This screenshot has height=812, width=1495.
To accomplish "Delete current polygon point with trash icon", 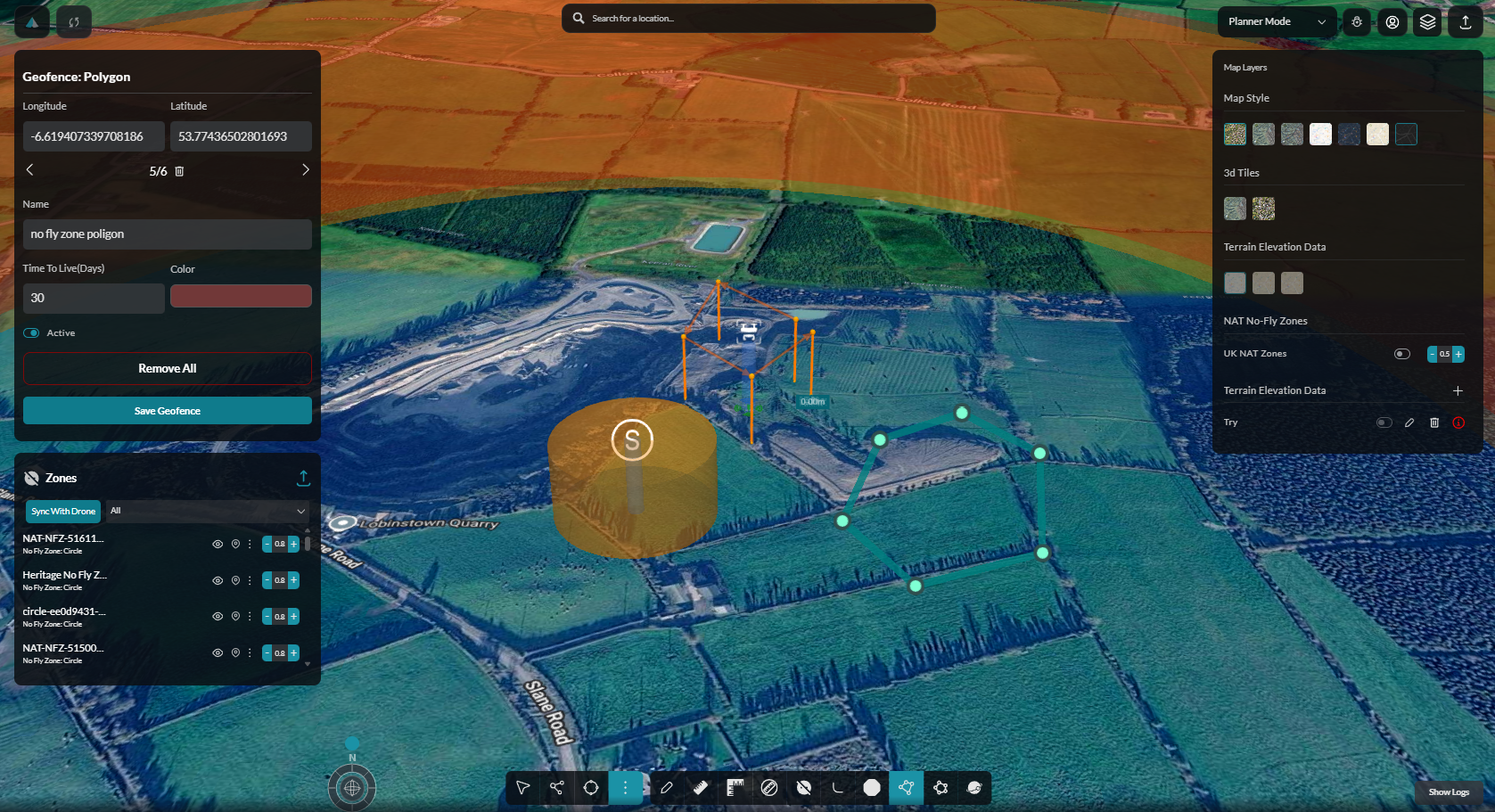I will (179, 171).
